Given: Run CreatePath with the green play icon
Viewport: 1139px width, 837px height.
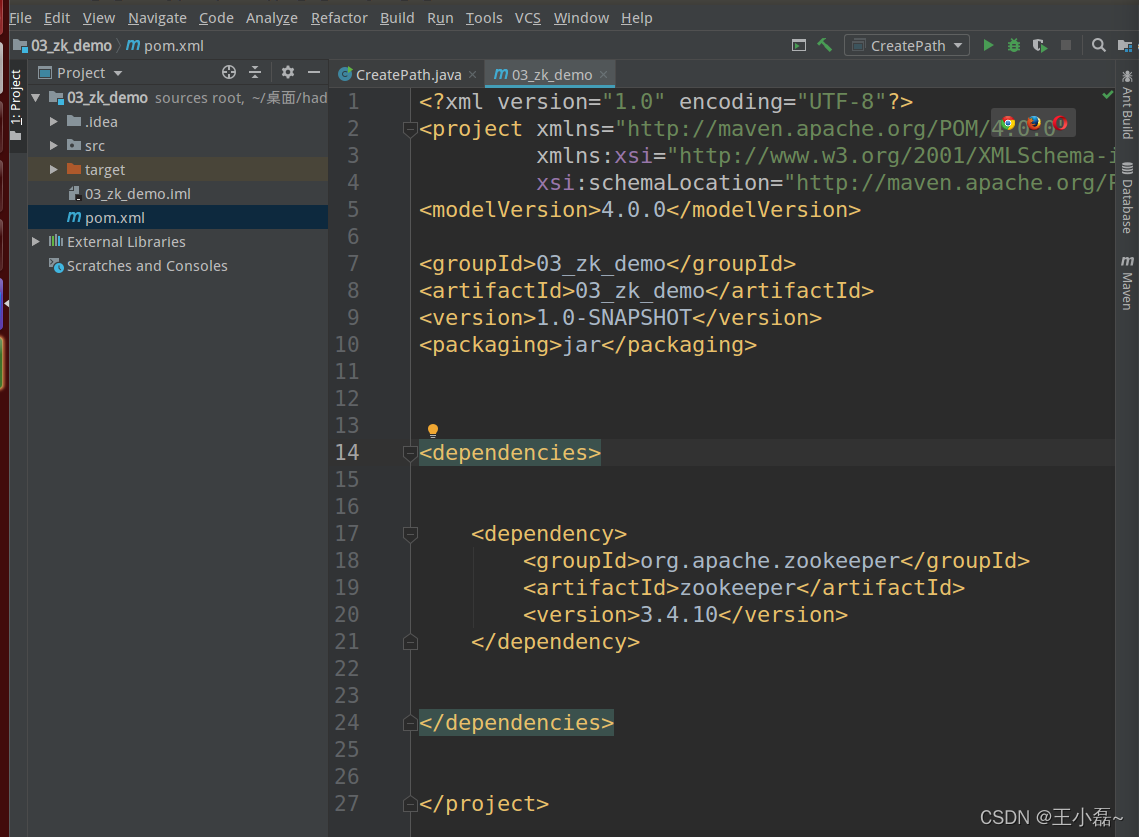Looking at the screenshot, I should point(988,45).
